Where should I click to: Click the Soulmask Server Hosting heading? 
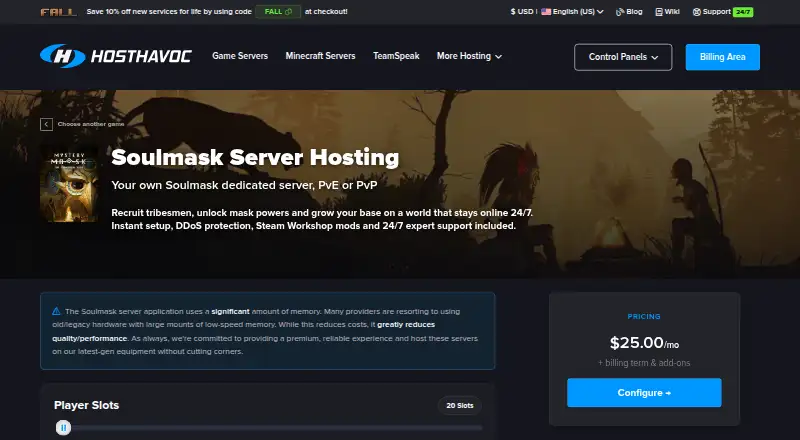coord(255,157)
